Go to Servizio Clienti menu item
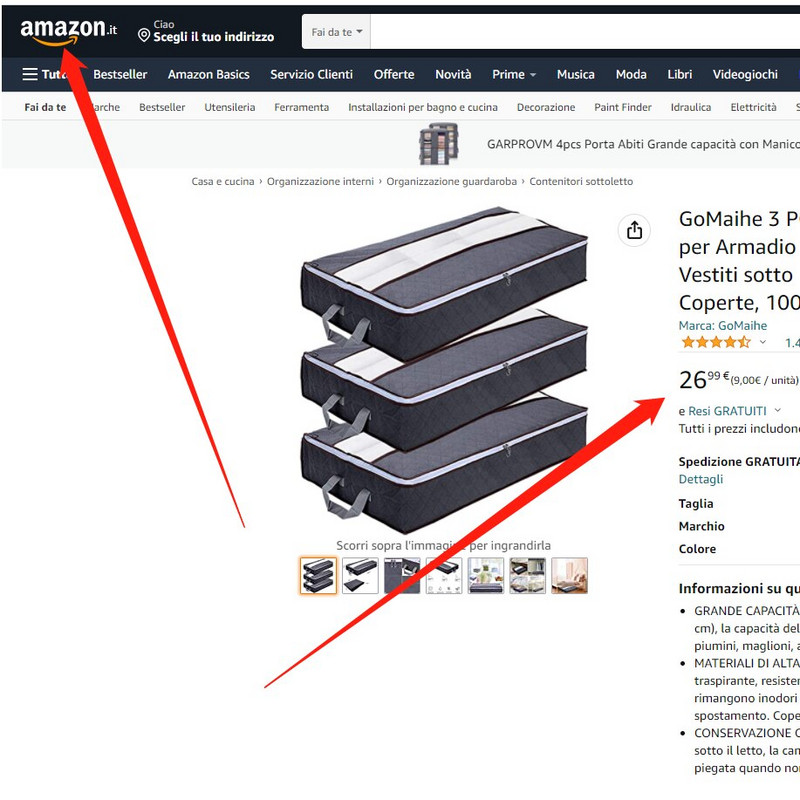The image size is (800, 800). pyautogui.click(x=311, y=74)
